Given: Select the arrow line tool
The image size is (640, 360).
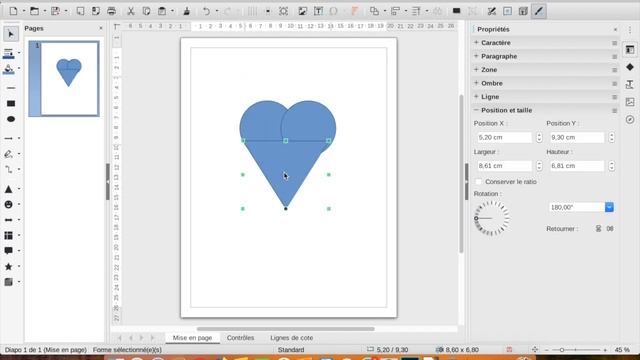Looking at the screenshot, I should [x=8, y=138].
